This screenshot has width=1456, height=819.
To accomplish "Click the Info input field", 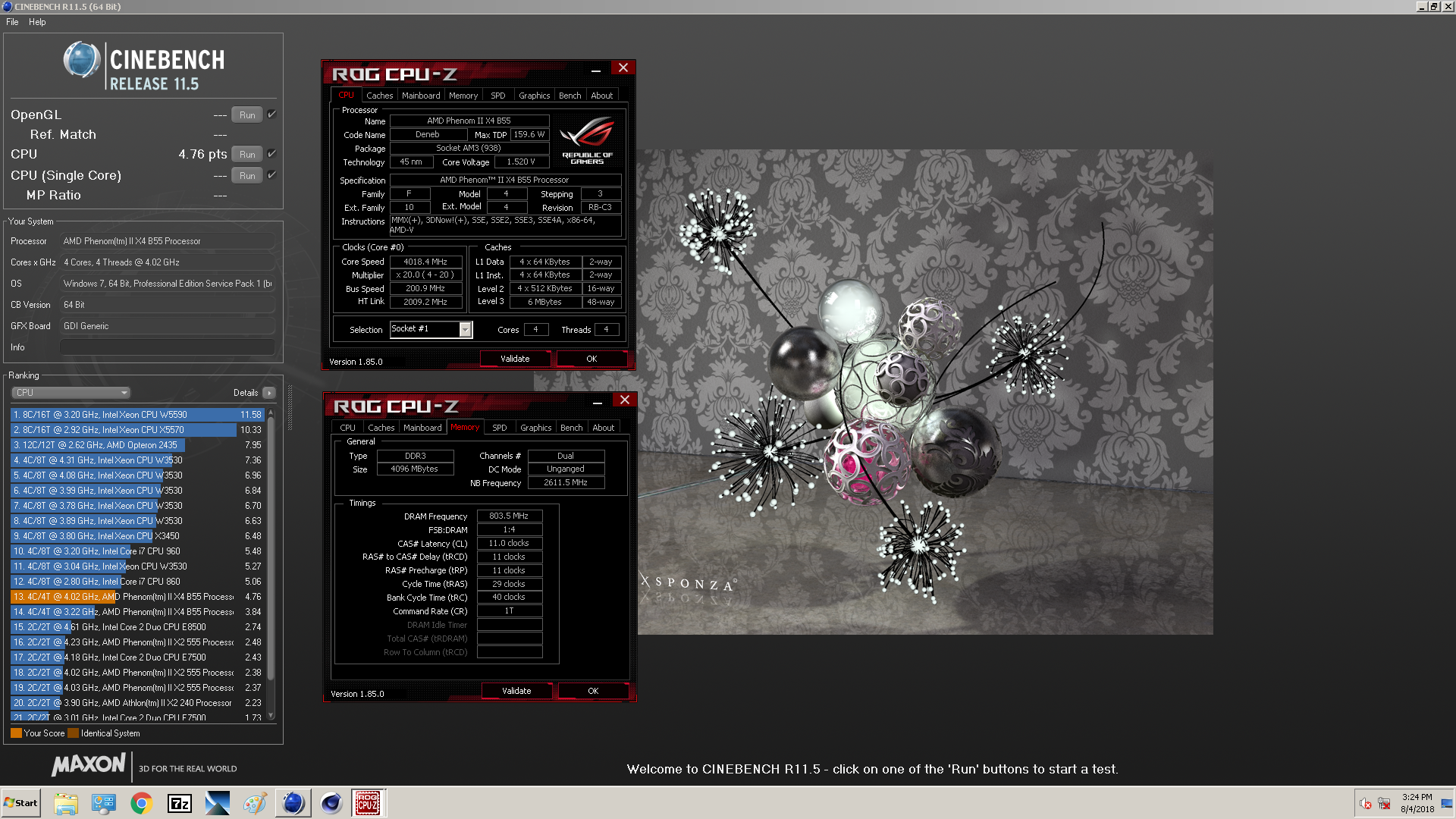I will [x=167, y=347].
